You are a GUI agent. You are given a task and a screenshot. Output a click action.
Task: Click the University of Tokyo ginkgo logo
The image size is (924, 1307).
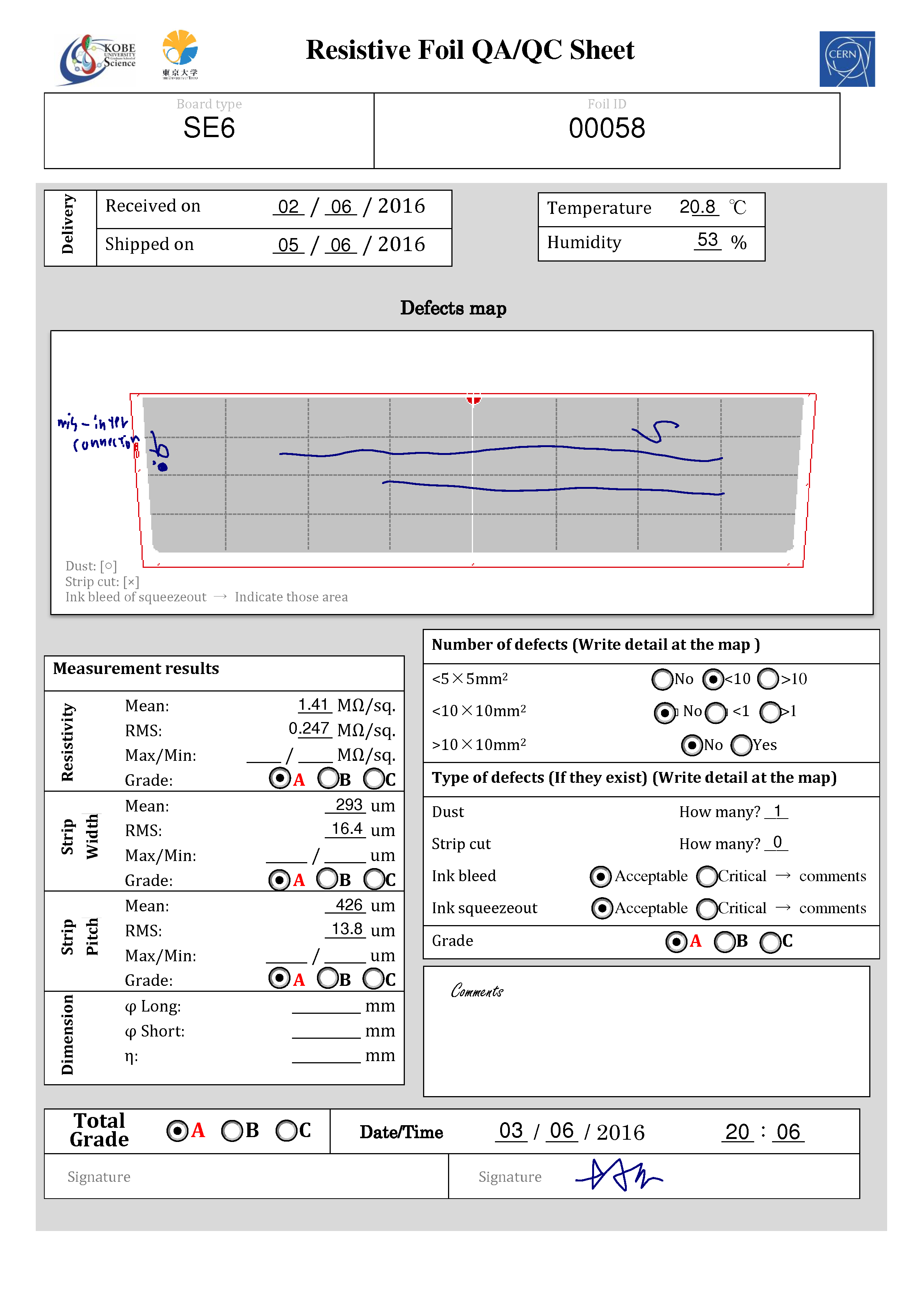pos(180,55)
